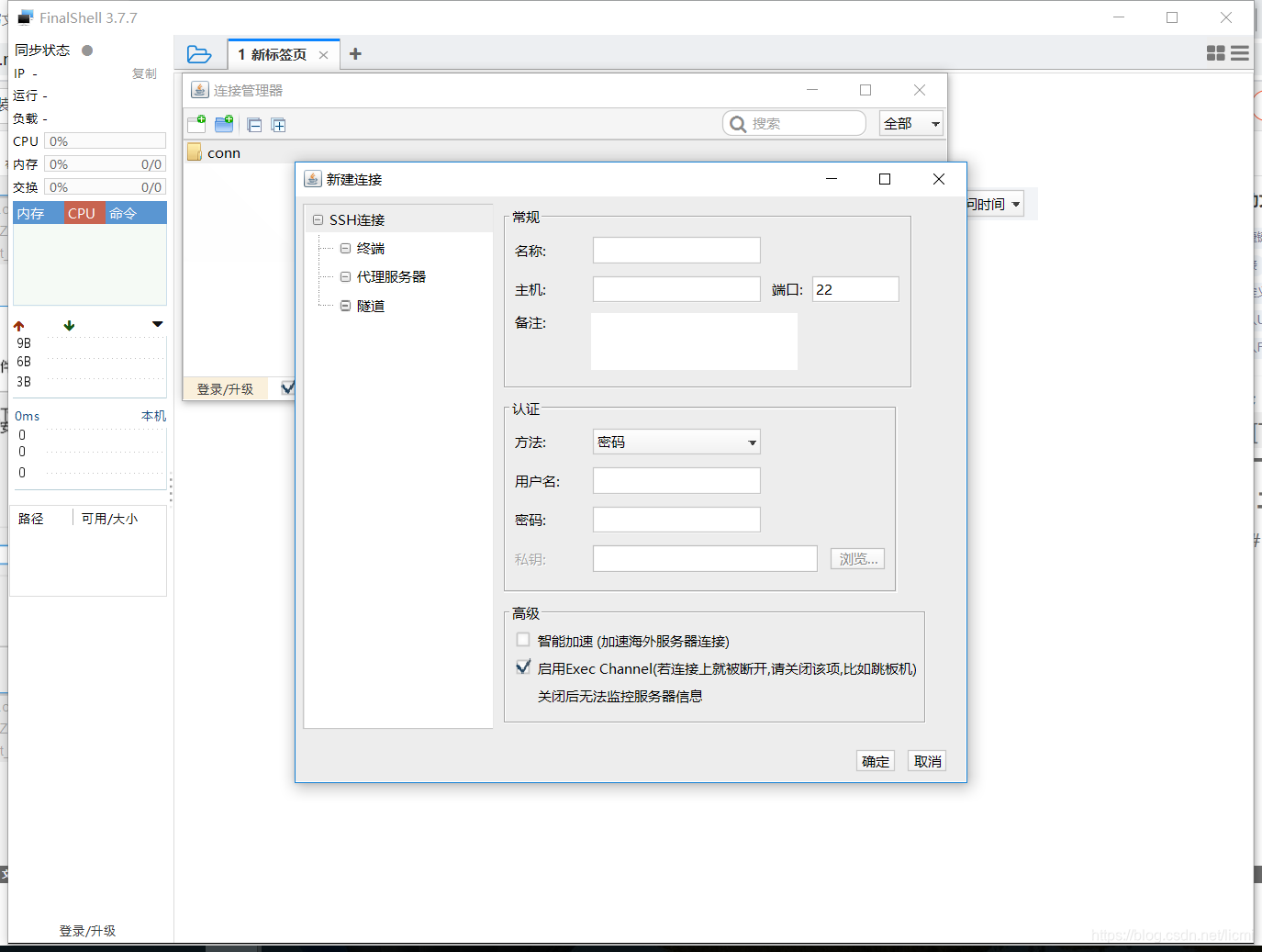Open network interface dropdown triangle
The width and height of the screenshot is (1262, 952).
coord(158,324)
